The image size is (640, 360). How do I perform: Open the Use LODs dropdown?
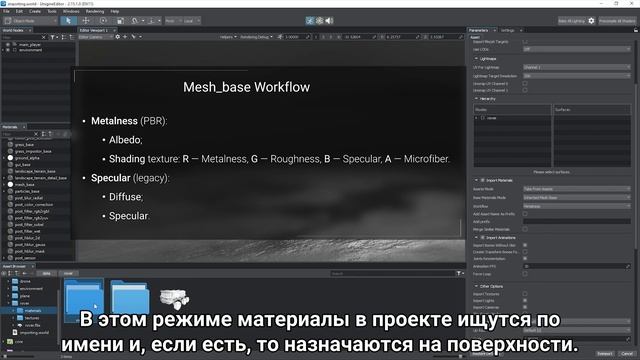pos(577,49)
